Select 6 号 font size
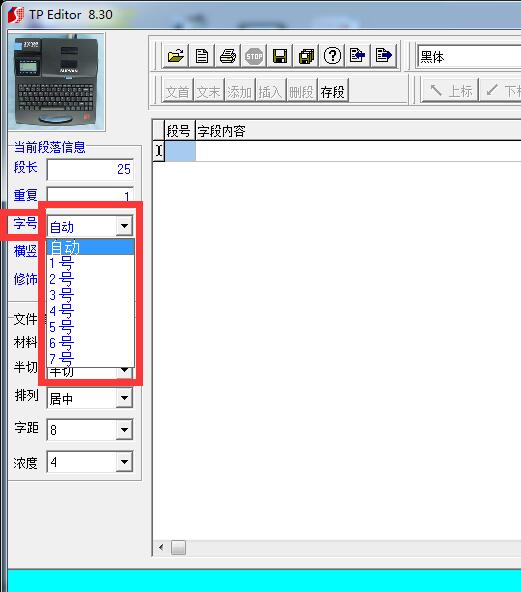 pyautogui.click(x=90, y=343)
